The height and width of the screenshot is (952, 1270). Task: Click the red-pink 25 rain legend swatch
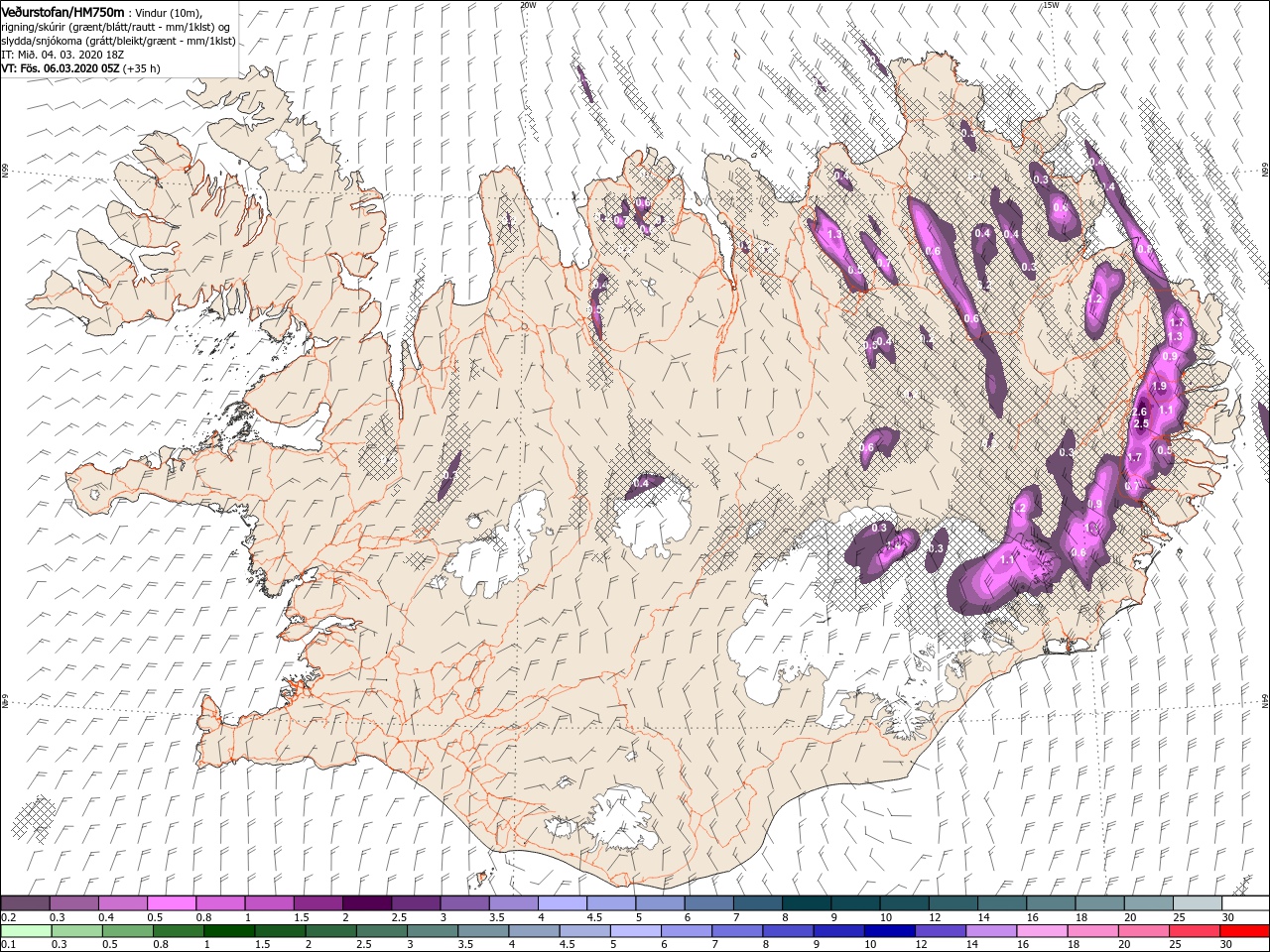tap(1193, 931)
